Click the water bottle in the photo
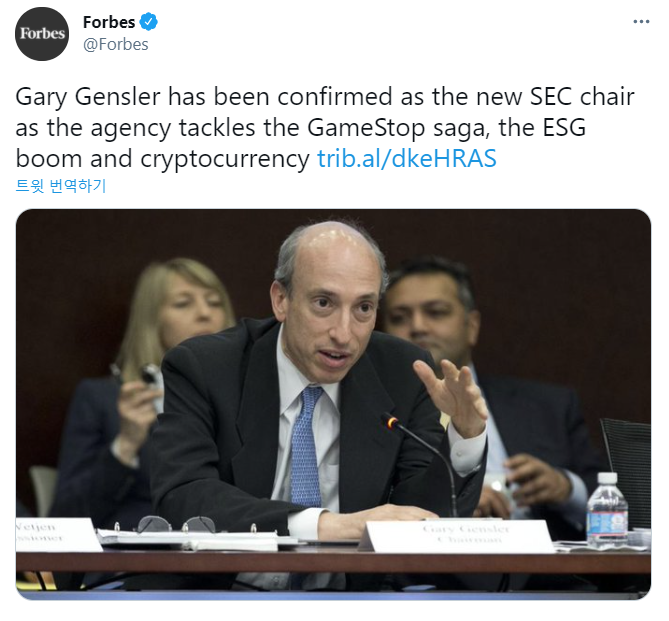669x621 pixels. pyautogui.click(x=607, y=510)
